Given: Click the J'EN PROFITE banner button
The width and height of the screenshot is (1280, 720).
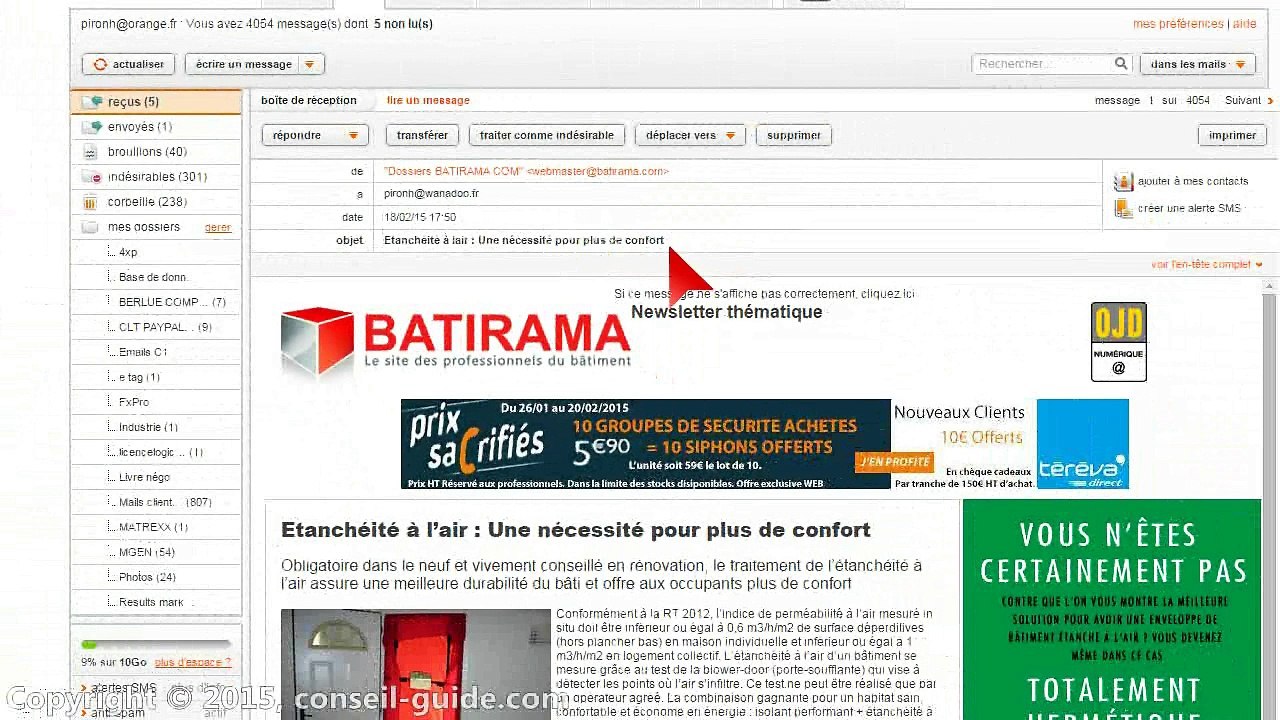Looking at the screenshot, I should [x=894, y=462].
